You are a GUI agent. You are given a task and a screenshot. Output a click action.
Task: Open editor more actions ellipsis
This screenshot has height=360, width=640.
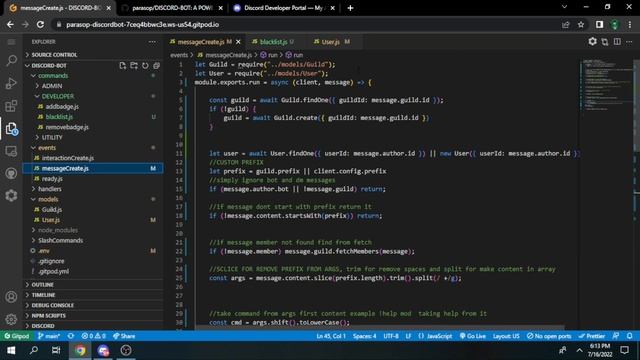(x=629, y=42)
